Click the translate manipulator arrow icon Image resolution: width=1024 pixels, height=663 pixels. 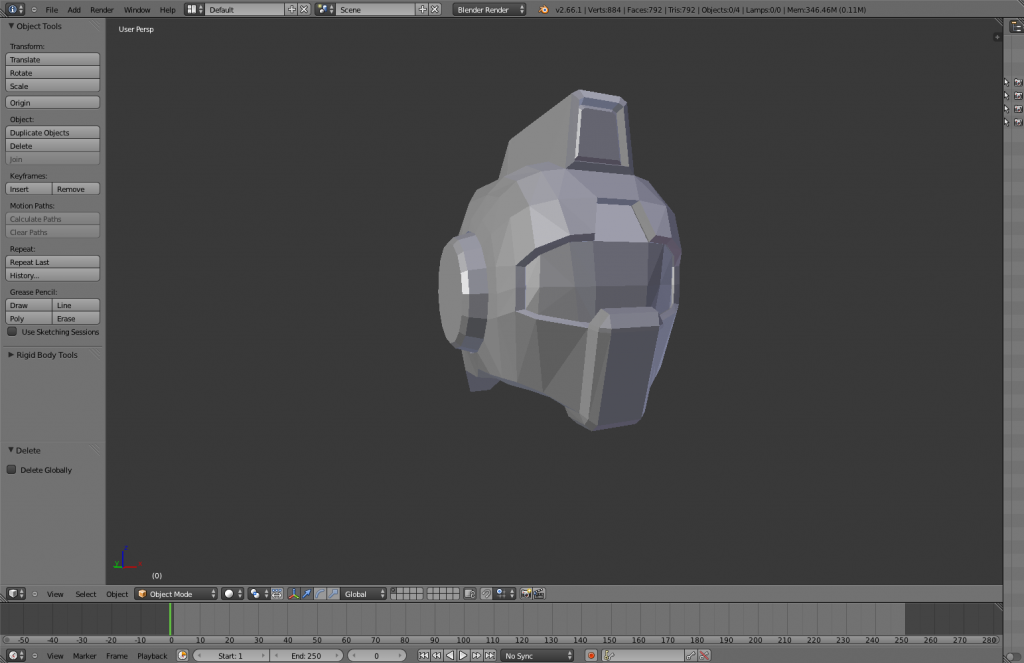pos(307,594)
